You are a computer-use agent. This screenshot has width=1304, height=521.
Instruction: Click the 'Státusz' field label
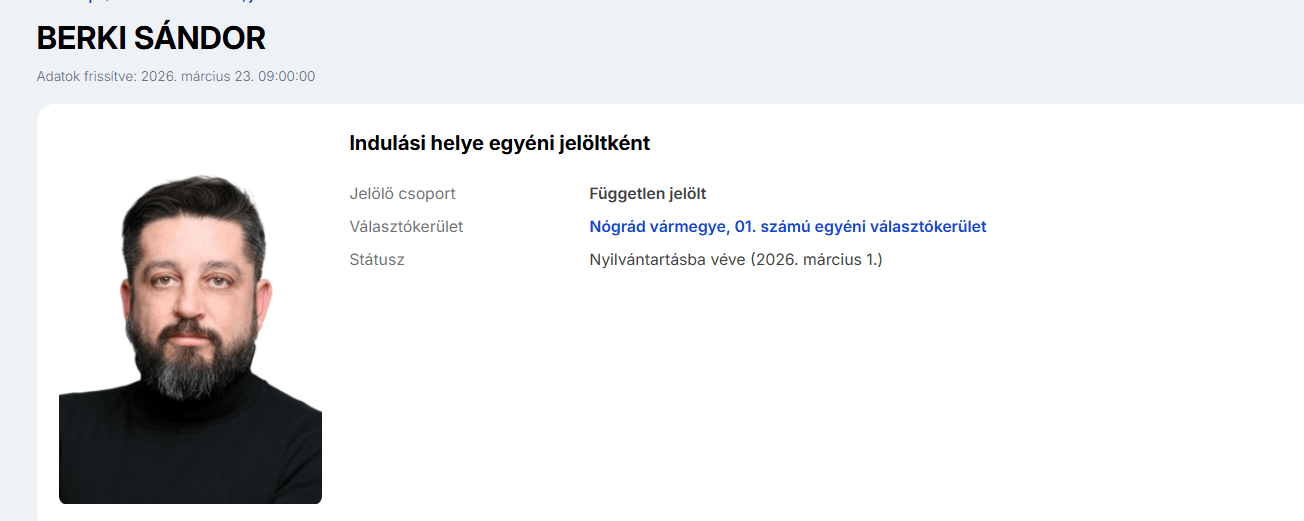377,260
